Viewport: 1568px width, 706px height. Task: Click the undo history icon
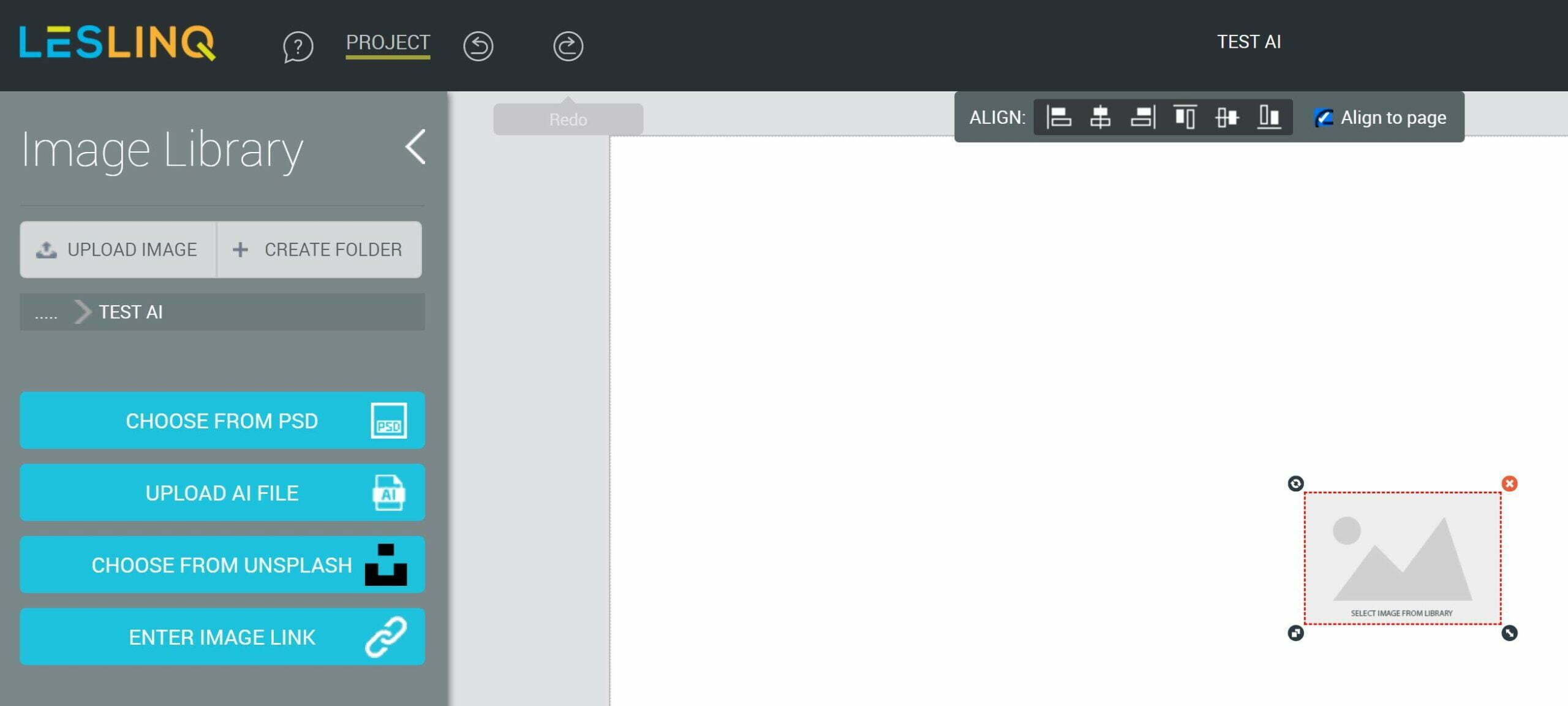click(x=478, y=44)
